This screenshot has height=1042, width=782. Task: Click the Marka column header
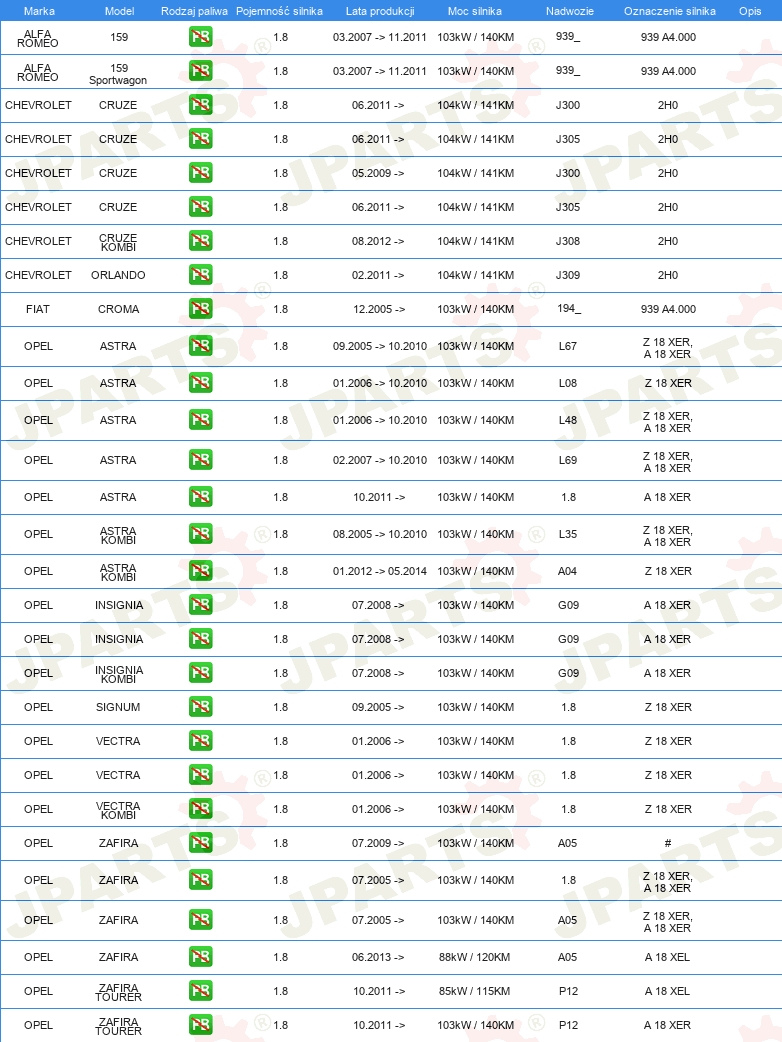click(x=39, y=11)
